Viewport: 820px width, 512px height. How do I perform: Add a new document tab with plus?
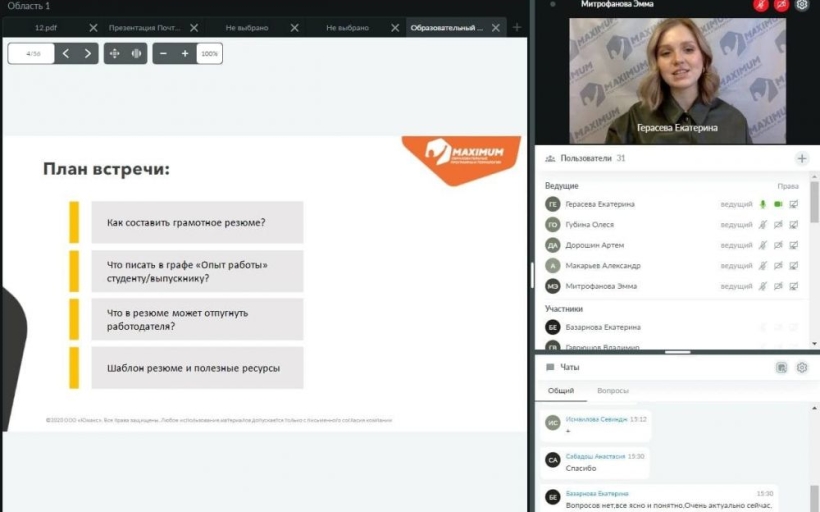[517, 27]
